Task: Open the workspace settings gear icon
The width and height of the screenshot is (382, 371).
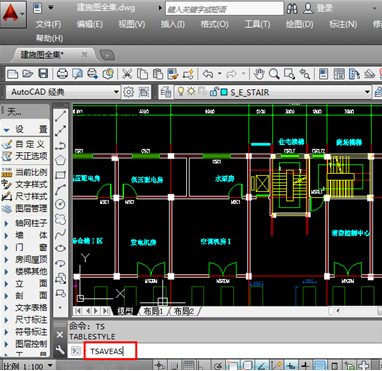Action: 128,92
